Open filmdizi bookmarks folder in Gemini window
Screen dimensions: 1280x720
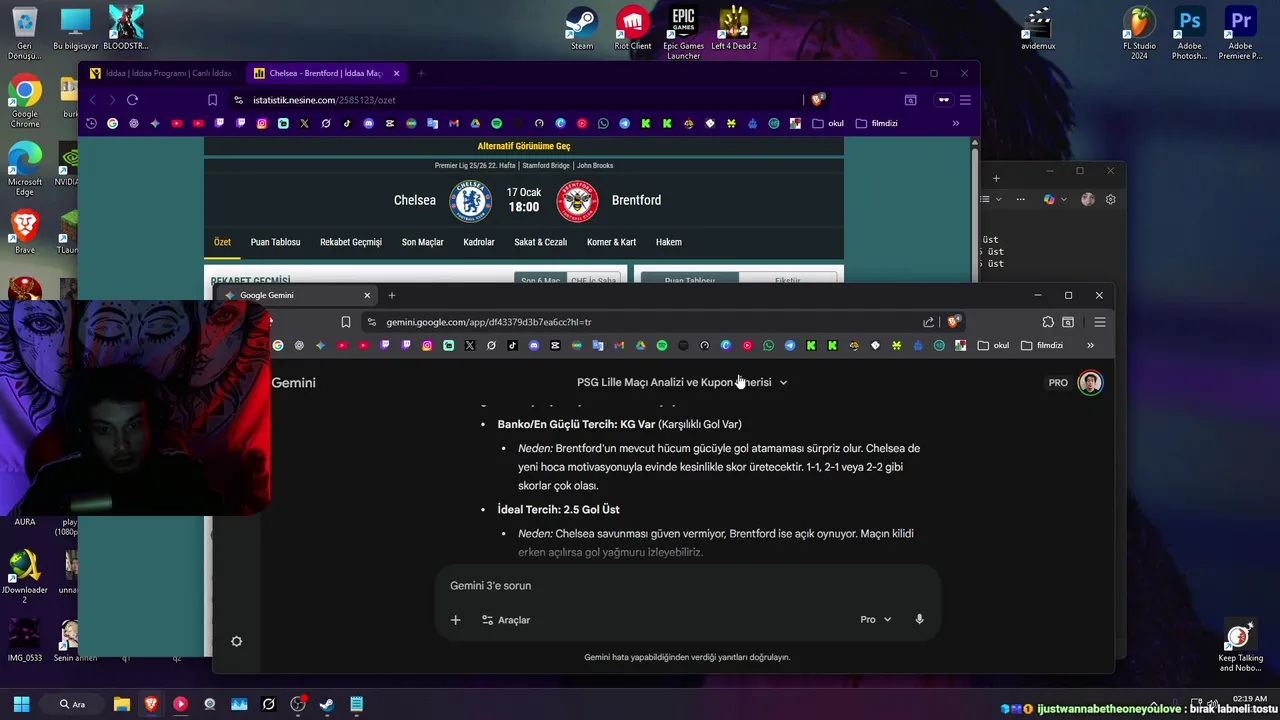[1041, 346]
